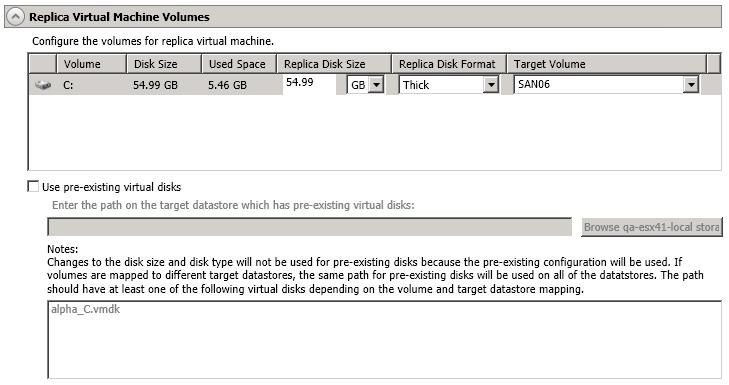Click the Browse qa-esx41-local storage button
Viewport: 729px width, 385px height.
[x=652, y=227]
